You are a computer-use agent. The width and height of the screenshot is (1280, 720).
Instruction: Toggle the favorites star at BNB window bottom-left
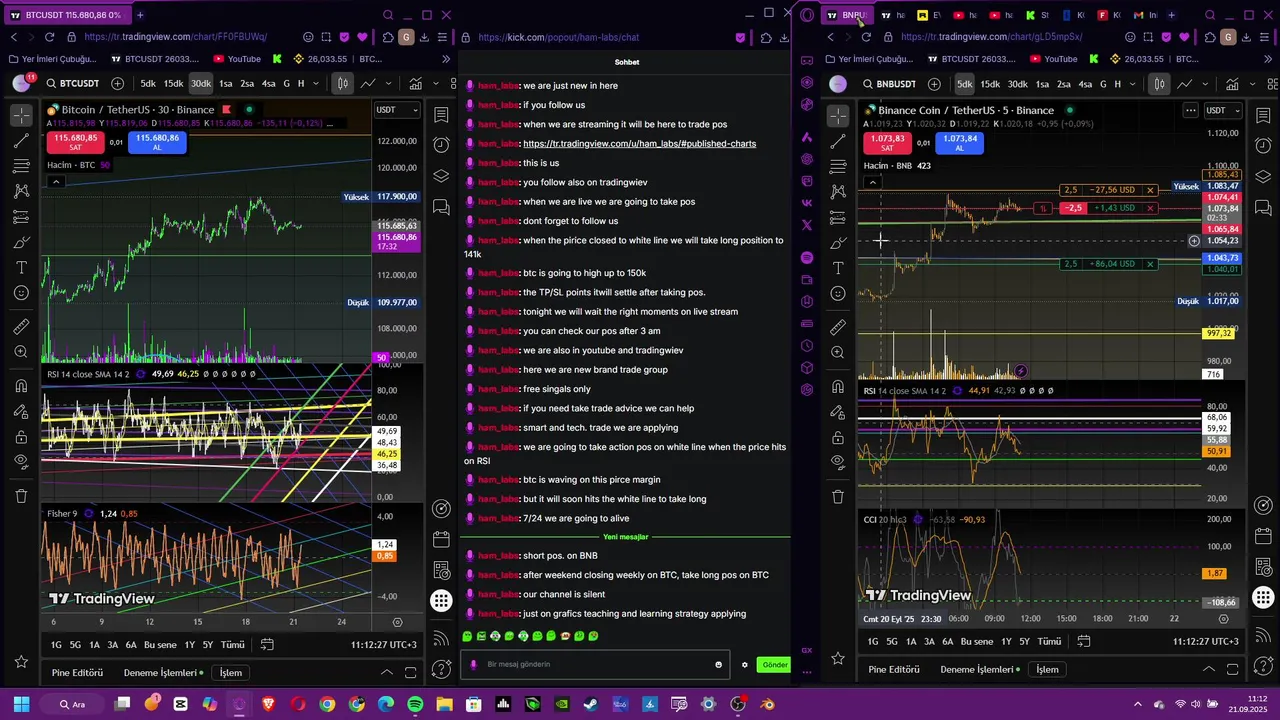point(838,658)
